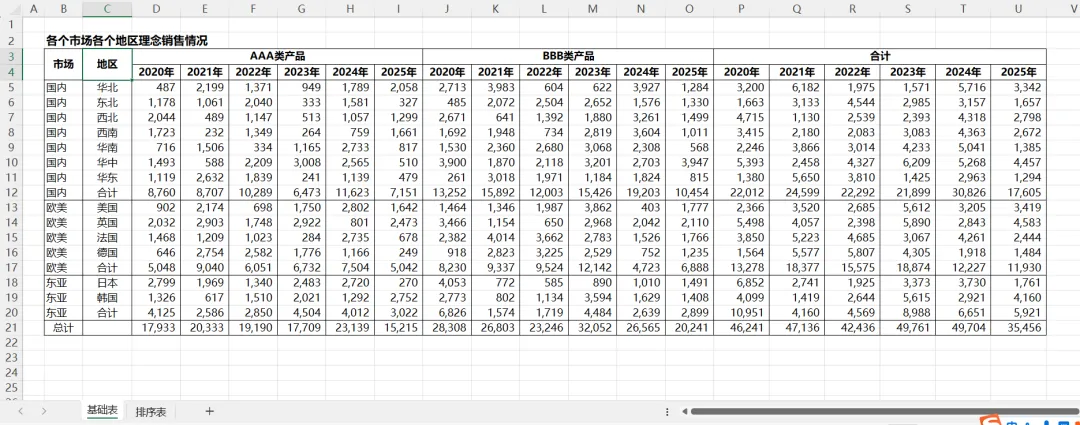Viewport: 1080px width, 425px height.
Task: Click the 合计 merged header in row 3
Action: (x=880, y=56)
